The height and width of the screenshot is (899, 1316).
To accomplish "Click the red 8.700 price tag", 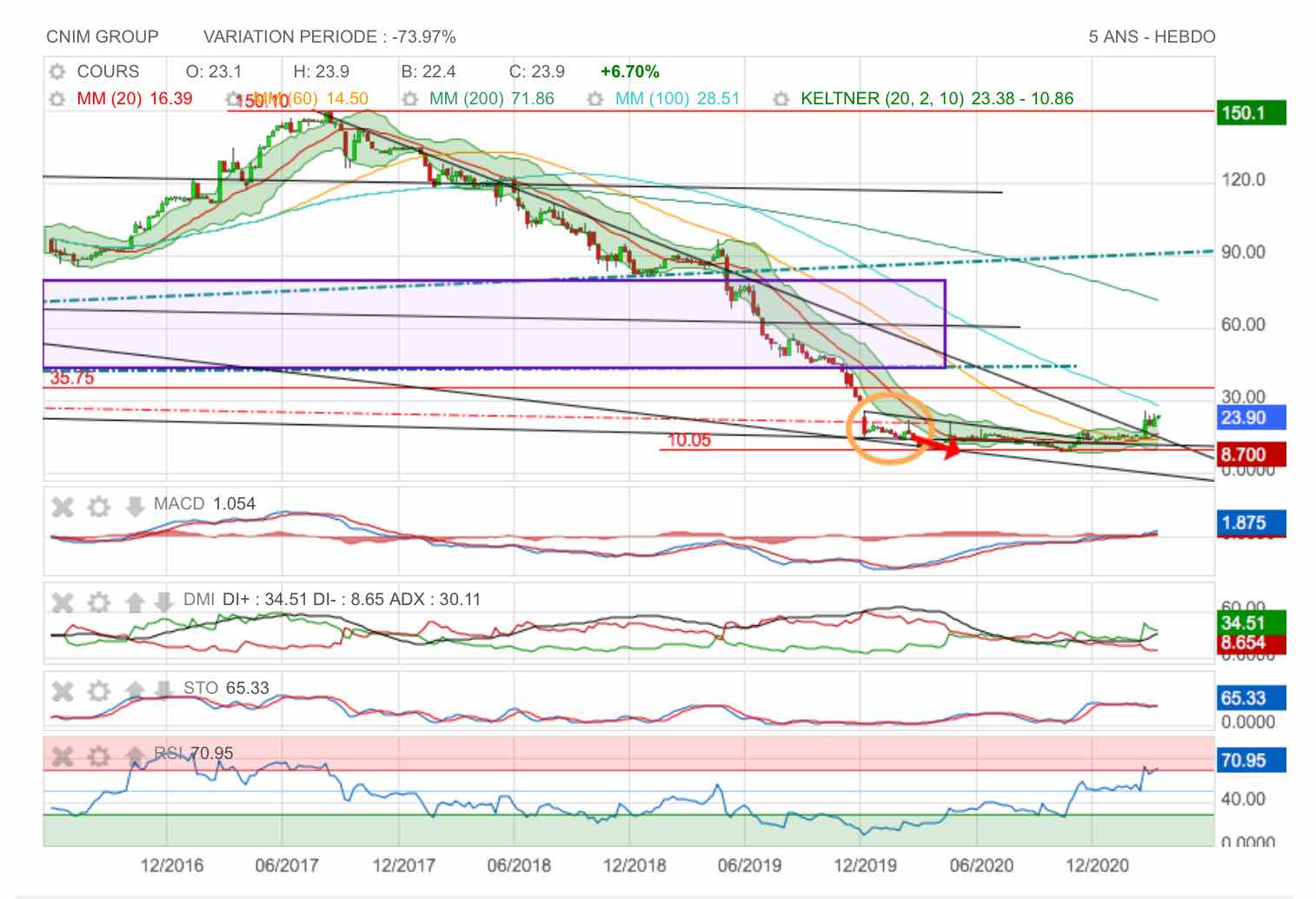I will click(1251, 454).
